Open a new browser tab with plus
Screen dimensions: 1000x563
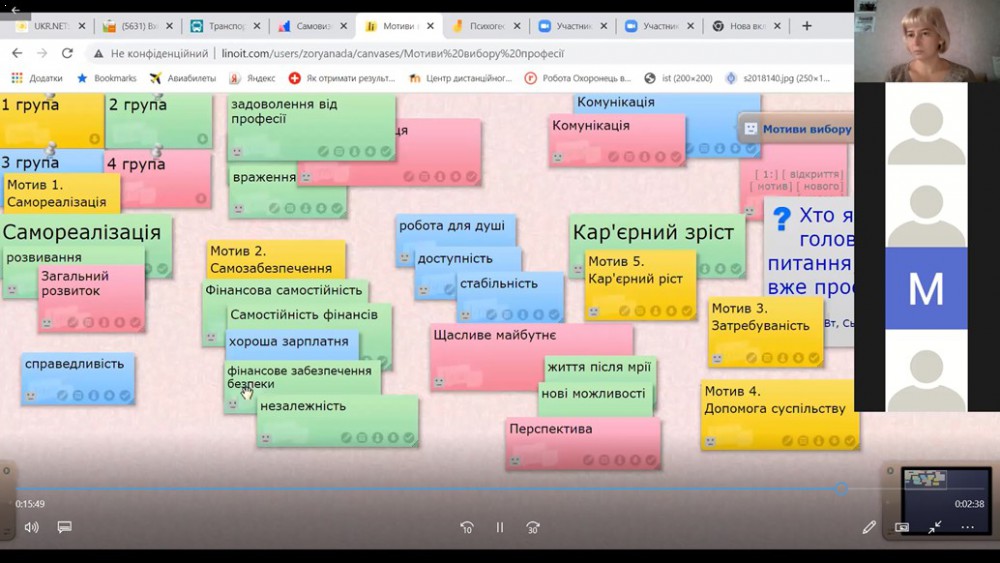tap(807, 26)
